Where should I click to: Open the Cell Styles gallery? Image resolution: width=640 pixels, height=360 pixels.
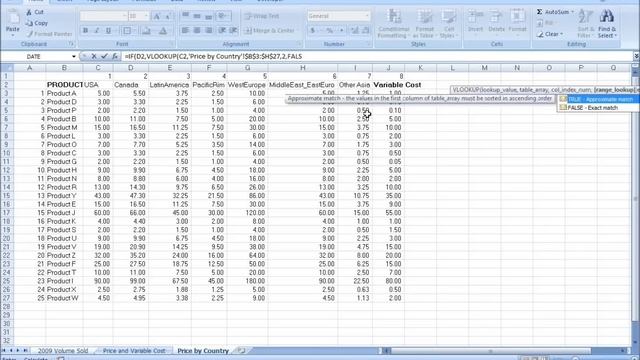point(449,24)
